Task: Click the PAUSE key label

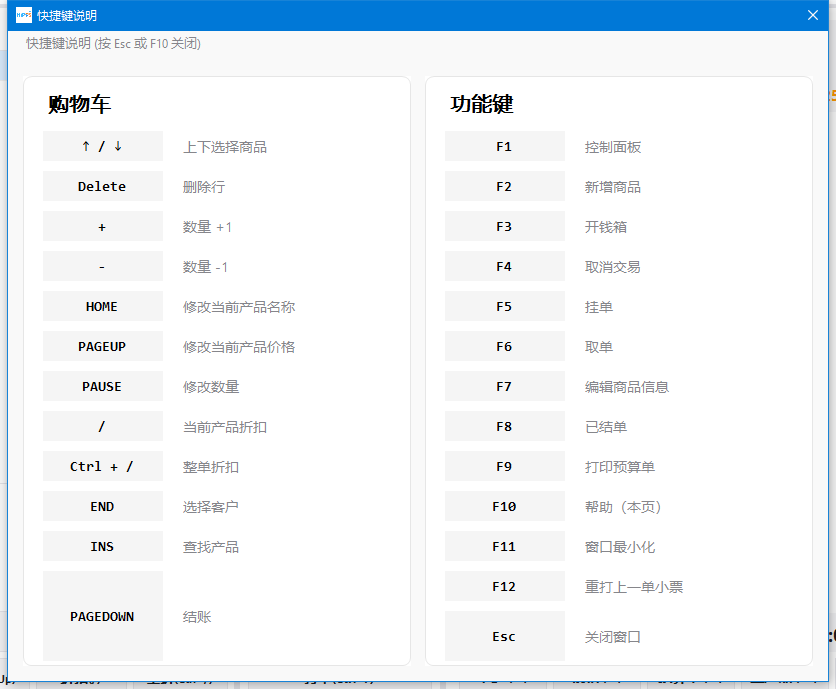Action: (102, 386)
